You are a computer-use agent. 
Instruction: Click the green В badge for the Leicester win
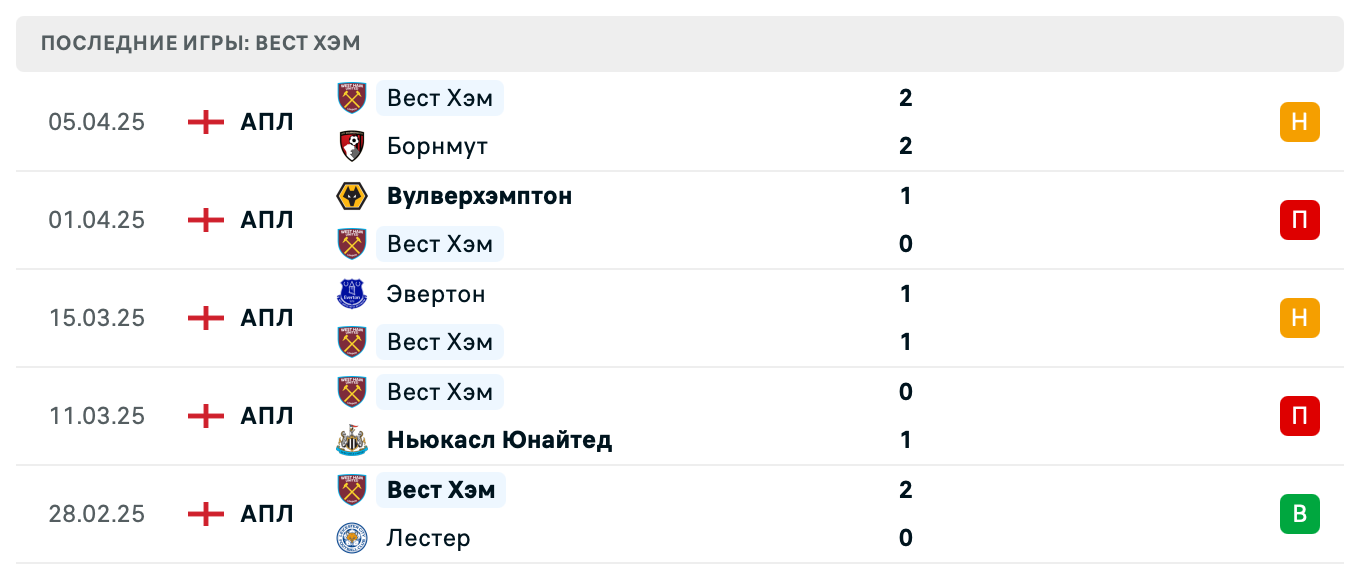pos(1299,514)
